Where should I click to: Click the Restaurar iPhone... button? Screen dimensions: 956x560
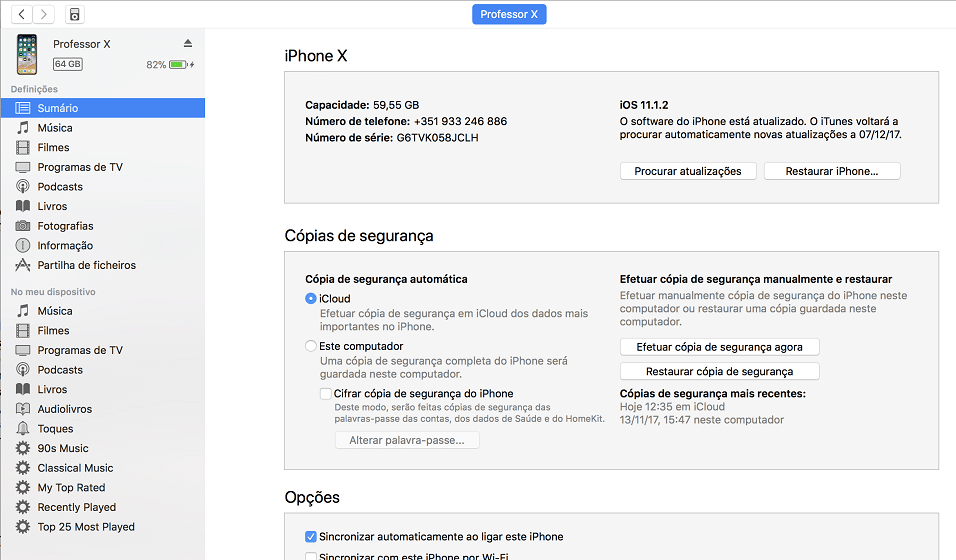pos(832,171)
